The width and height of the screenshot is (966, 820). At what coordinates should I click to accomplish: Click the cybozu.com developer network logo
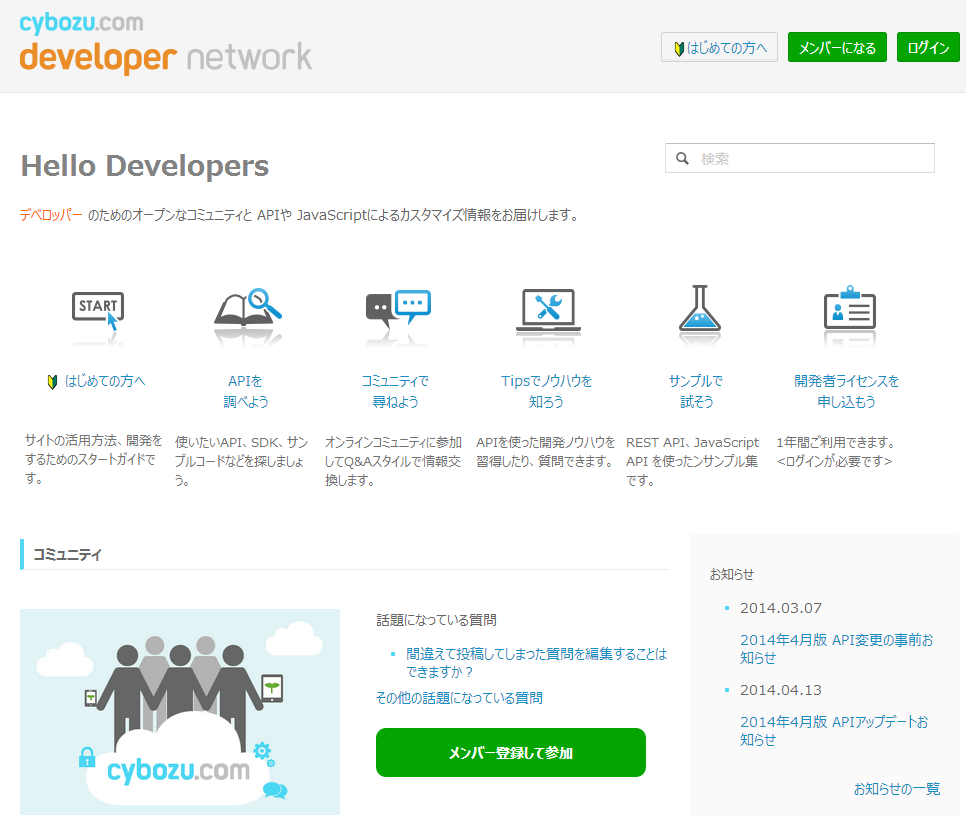[x=166, y=43]
